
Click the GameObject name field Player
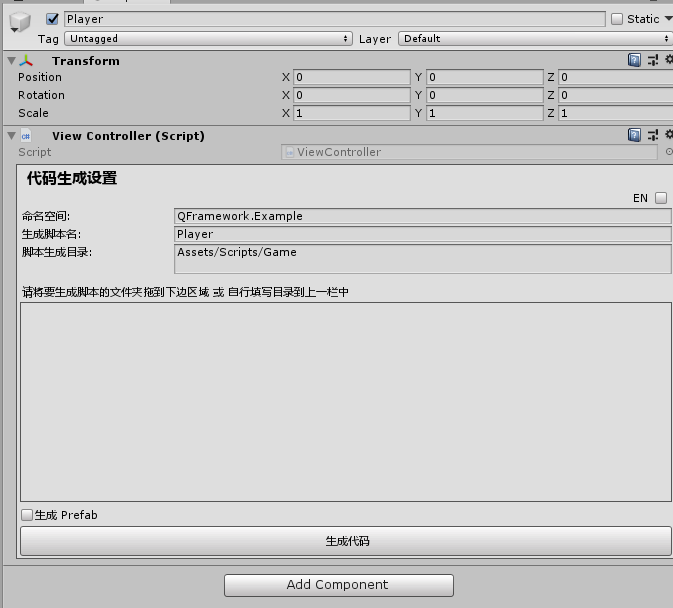335,19
